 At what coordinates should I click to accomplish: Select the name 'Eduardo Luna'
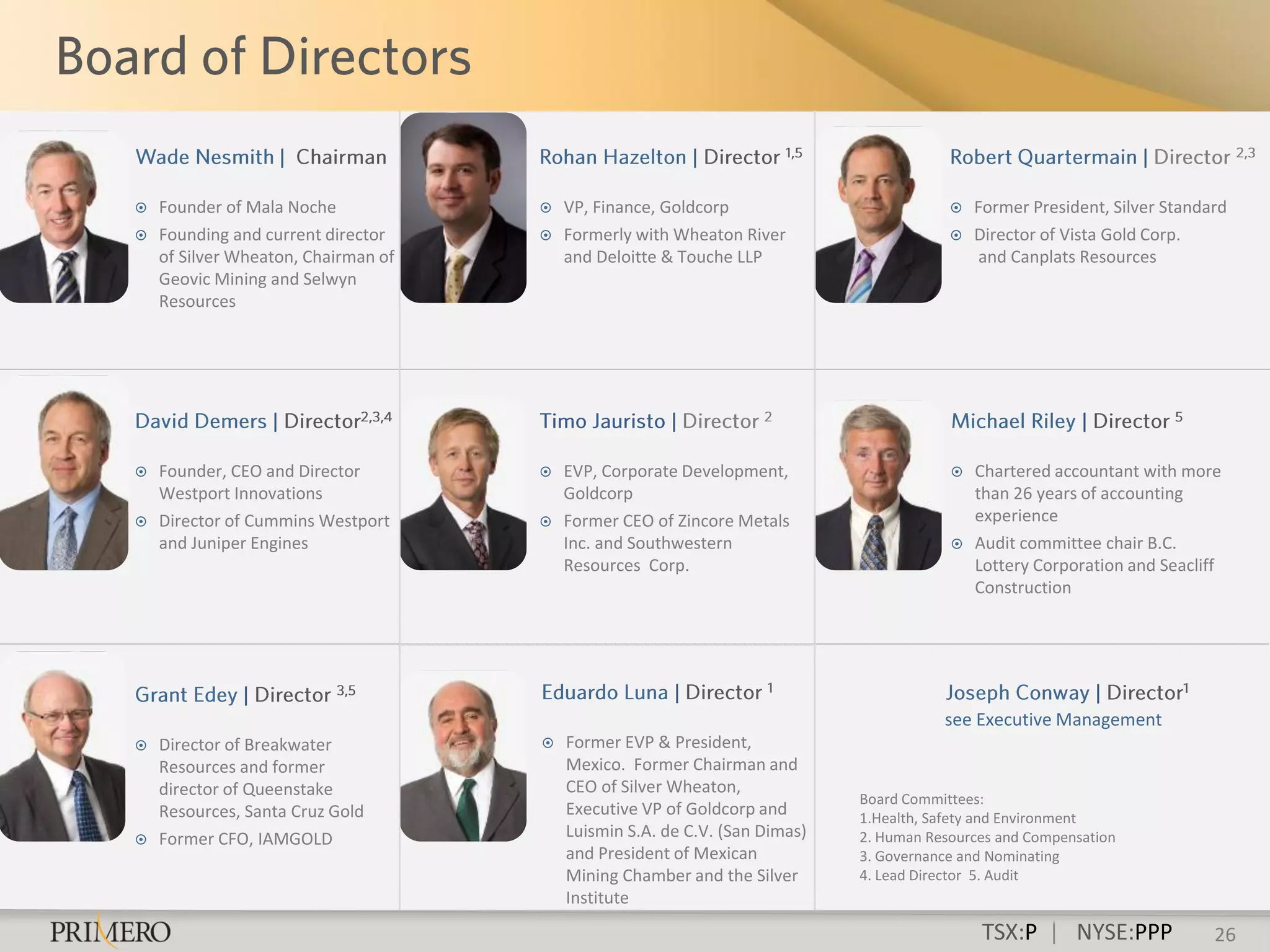coord(605,692)
